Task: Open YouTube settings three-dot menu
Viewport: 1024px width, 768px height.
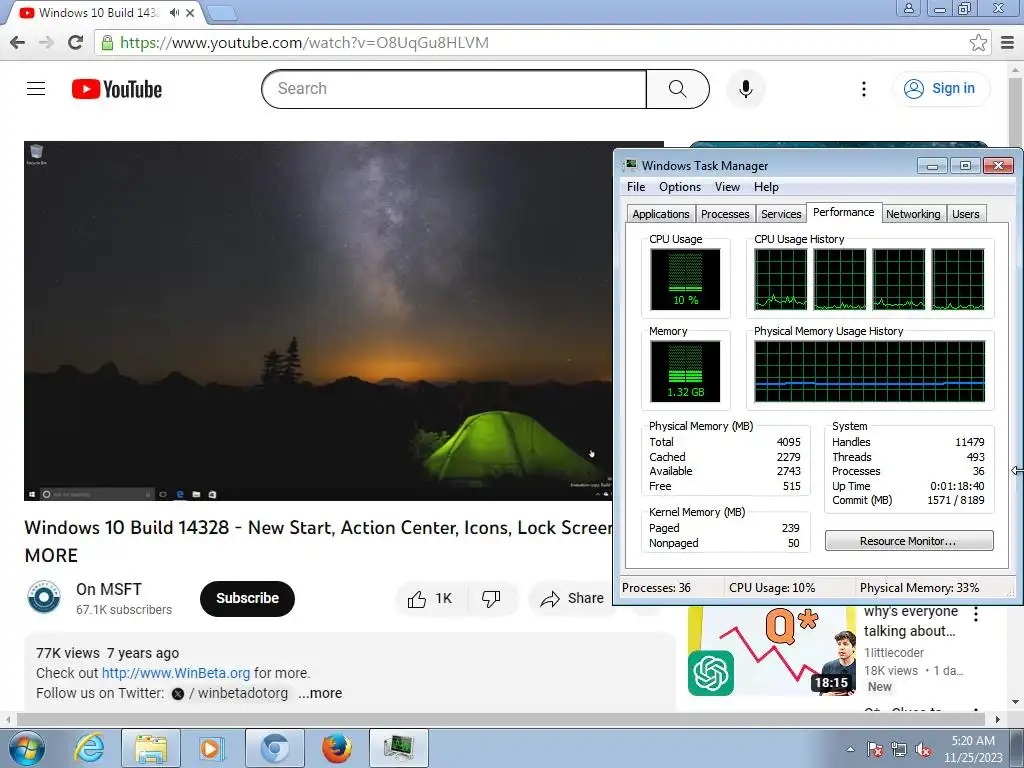Action: (x=863, y=89)
